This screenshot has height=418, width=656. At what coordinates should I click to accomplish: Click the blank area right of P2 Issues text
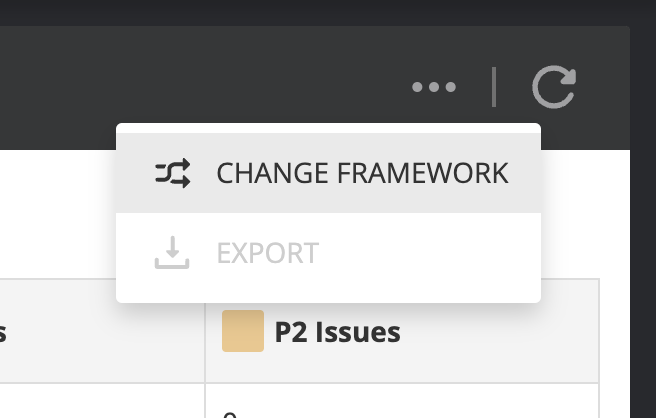tap(500, 332)
